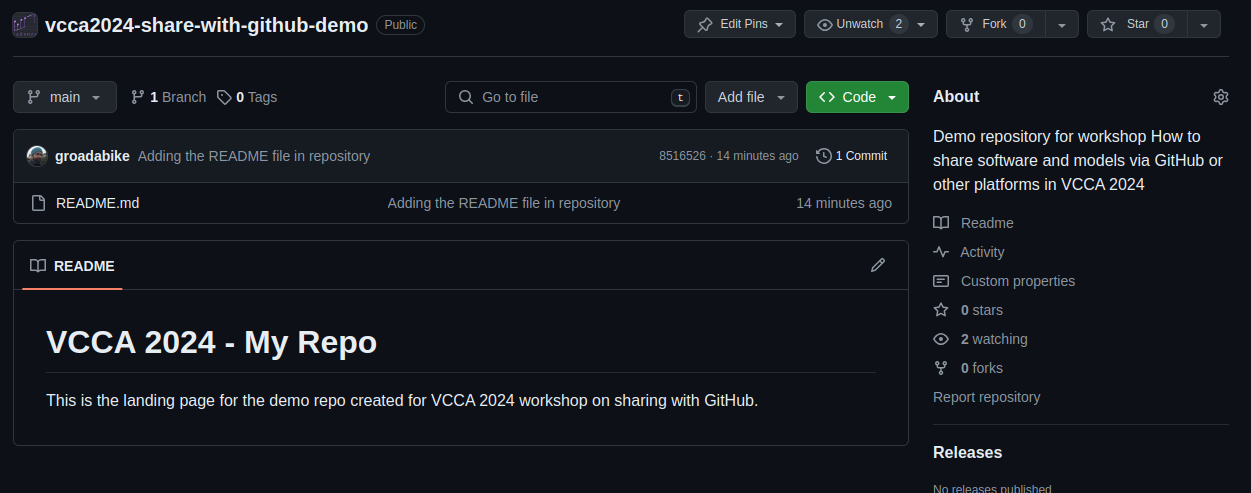Click the VCCA 2024 - My Repo heading

tap(211, 343)
